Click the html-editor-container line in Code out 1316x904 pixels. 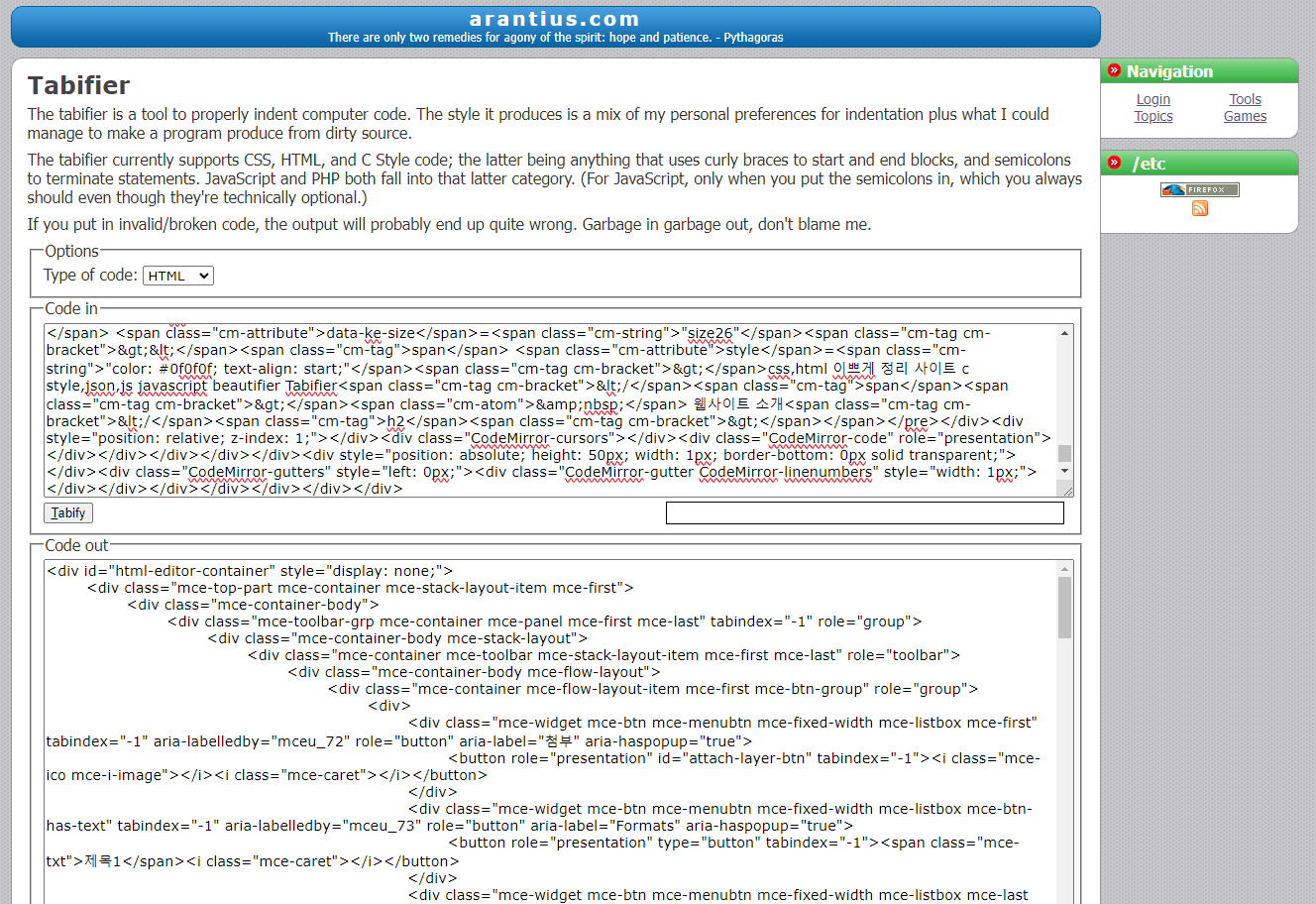[250, 571]
